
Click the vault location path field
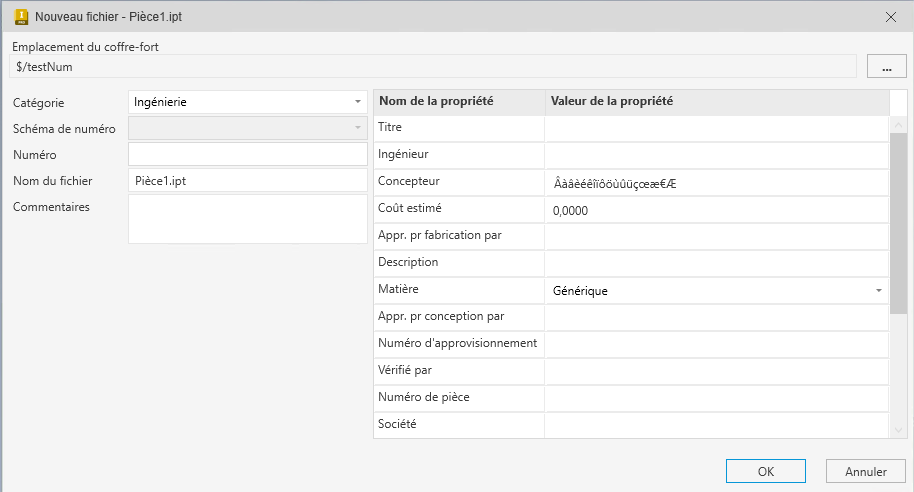point(433,66)
